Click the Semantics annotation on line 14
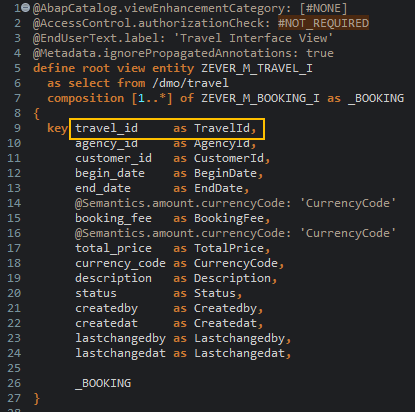 (235, 203)
